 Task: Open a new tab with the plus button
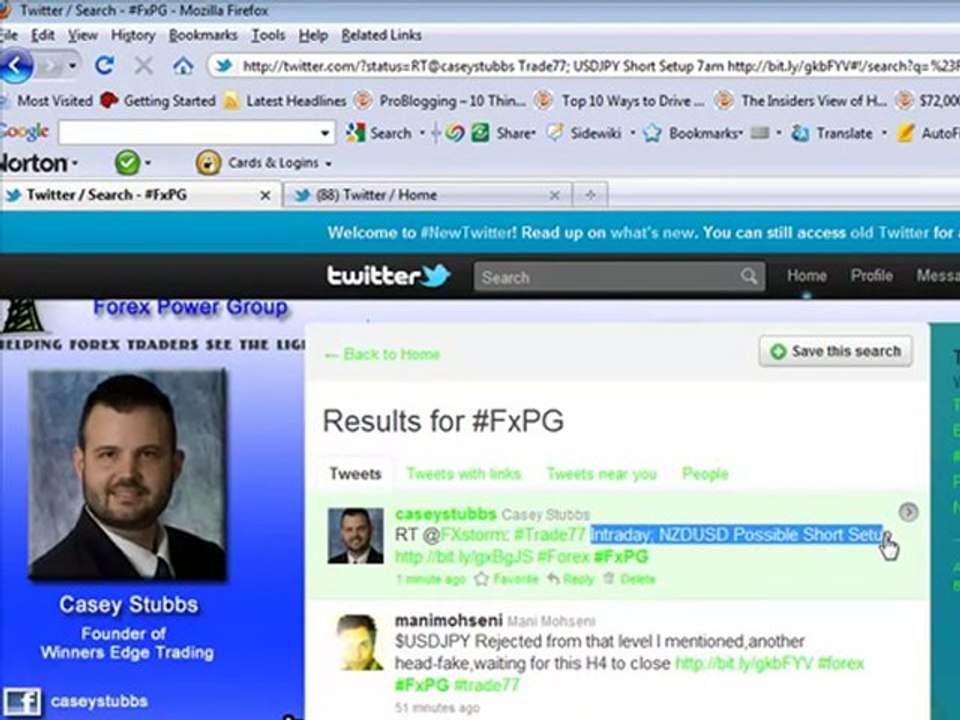click(590, 195)
